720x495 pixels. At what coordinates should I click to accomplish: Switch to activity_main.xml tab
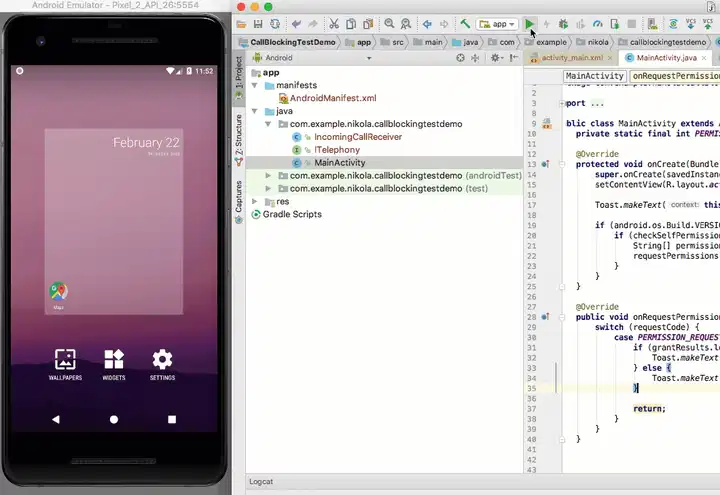click(571, 58)
